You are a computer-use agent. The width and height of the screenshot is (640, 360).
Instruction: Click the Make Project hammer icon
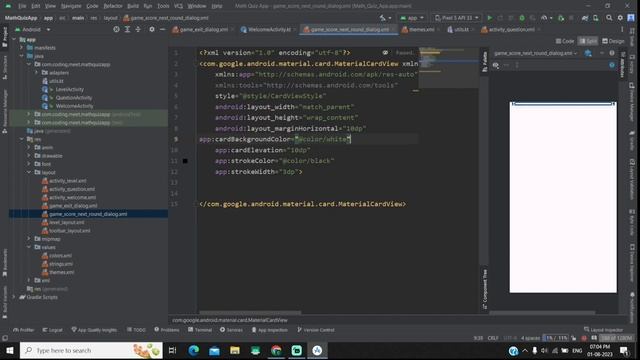[382, 18]
